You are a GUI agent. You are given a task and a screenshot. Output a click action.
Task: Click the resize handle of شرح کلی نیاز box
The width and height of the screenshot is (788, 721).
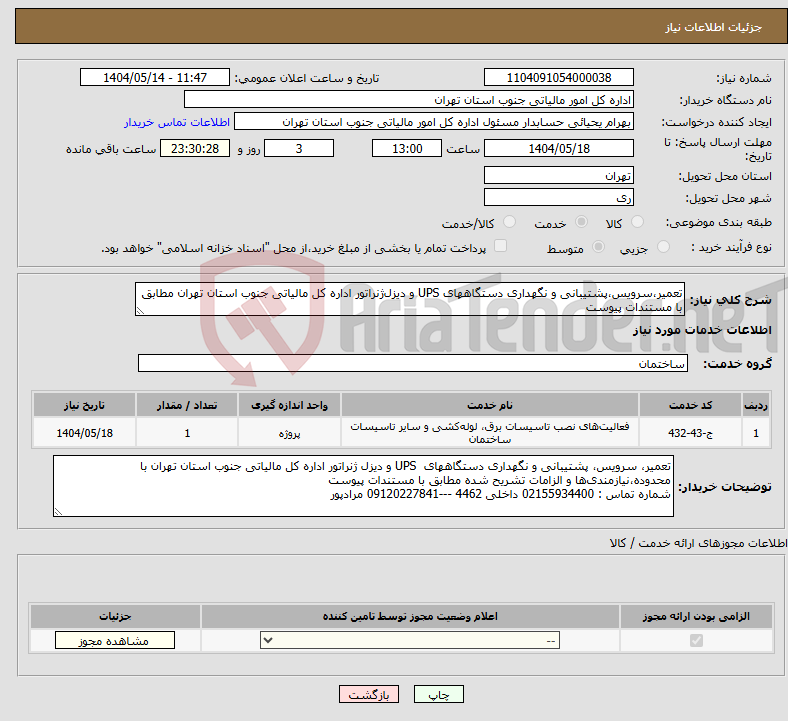coord(140,311)
